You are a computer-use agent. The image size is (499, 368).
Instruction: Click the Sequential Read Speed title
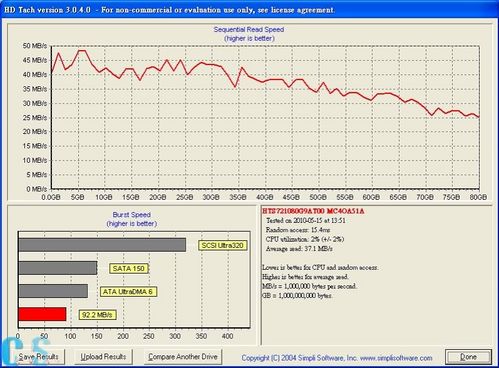tap(249, 29)
